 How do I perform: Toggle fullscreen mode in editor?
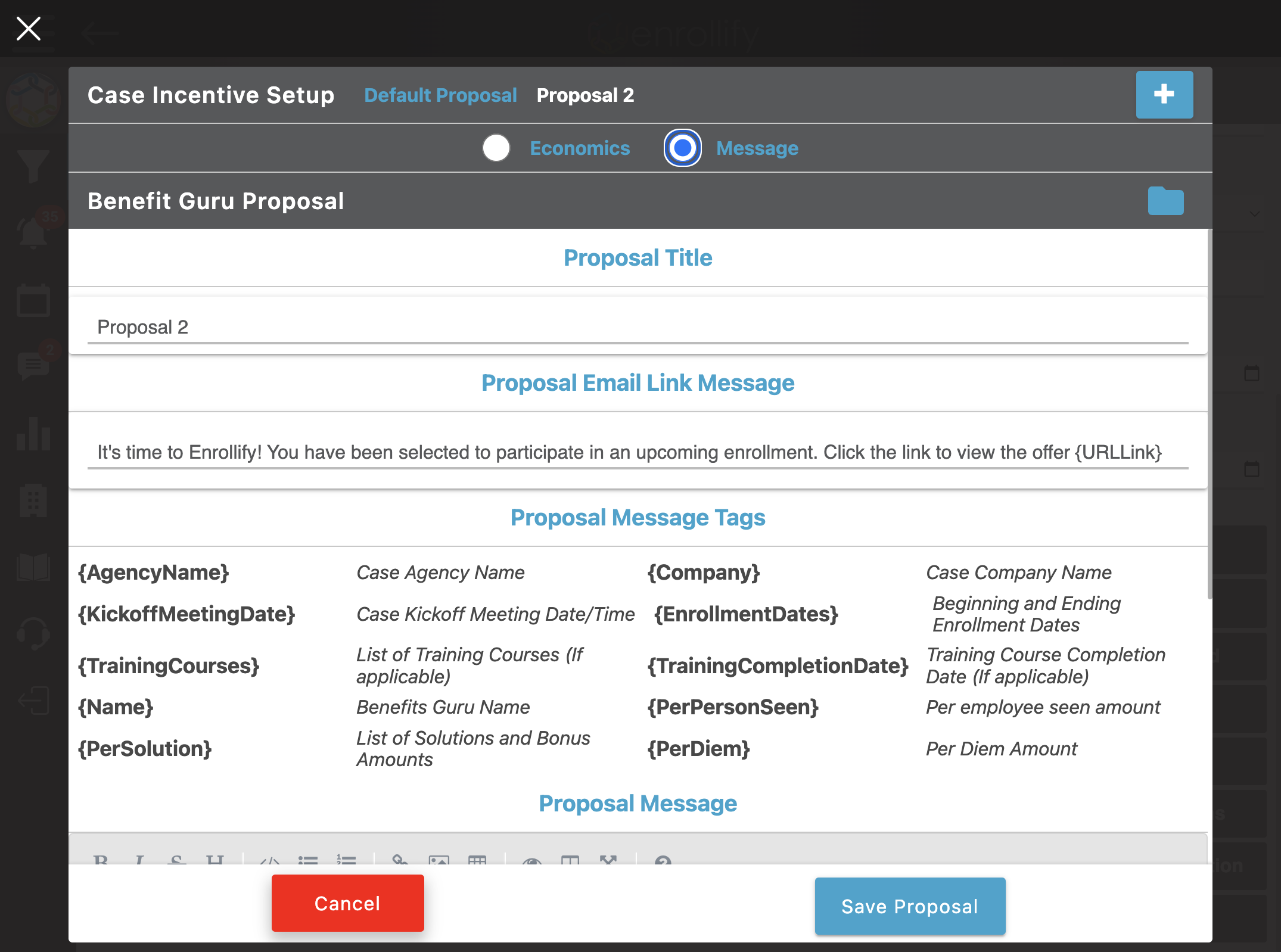point(608,860)
